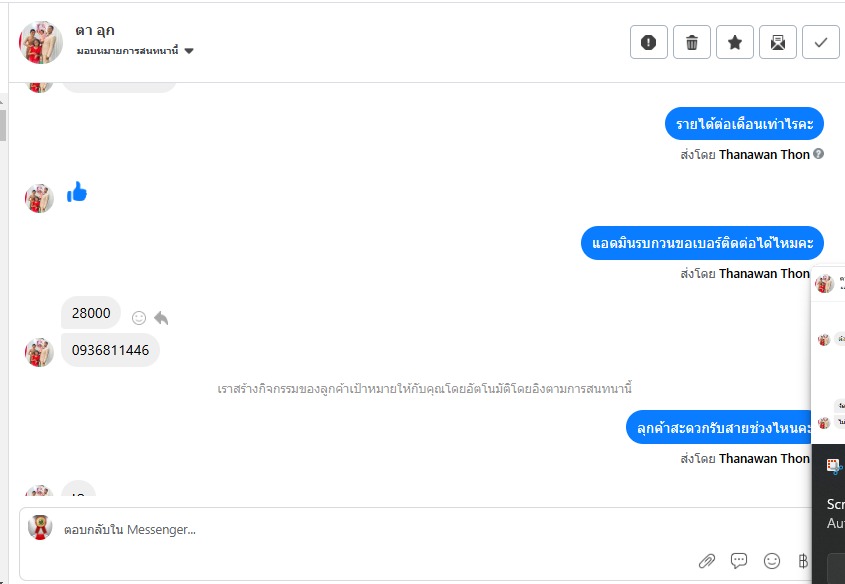Star this conversation as follow-up
This screenshot has width=845, height=584.
click(735, 42)
